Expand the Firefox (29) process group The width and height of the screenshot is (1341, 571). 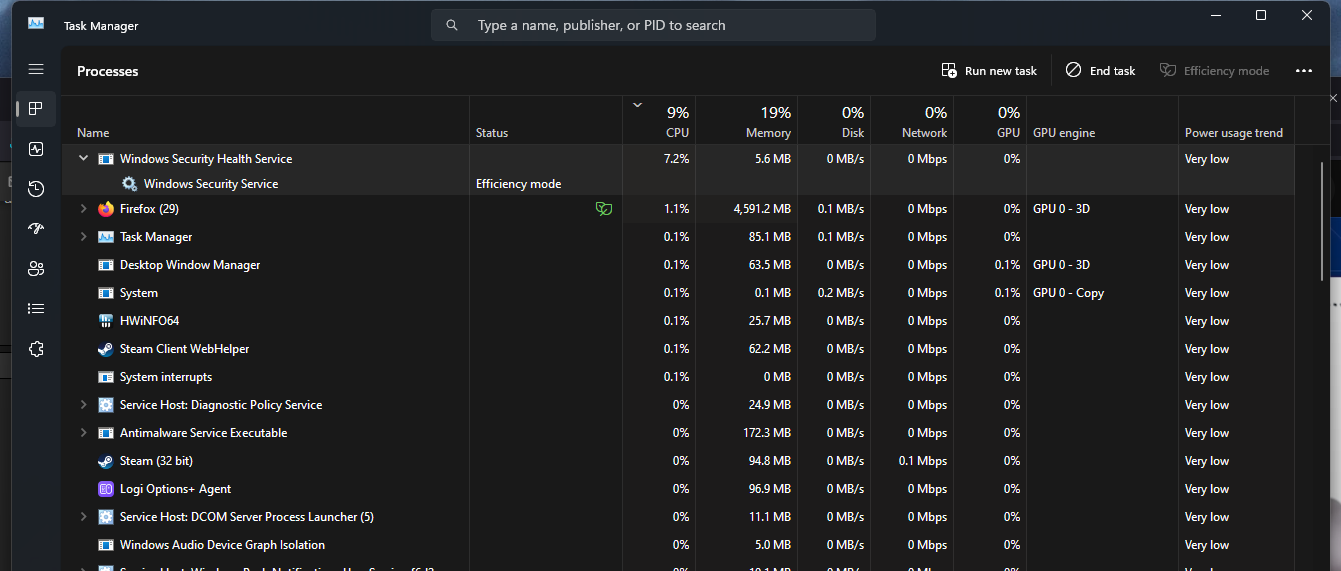tap(84, 209)
